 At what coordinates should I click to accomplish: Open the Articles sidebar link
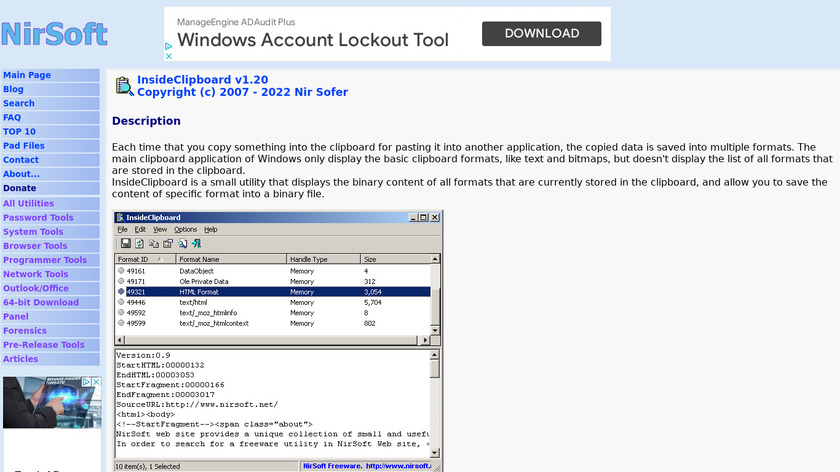tap(20, 359)
